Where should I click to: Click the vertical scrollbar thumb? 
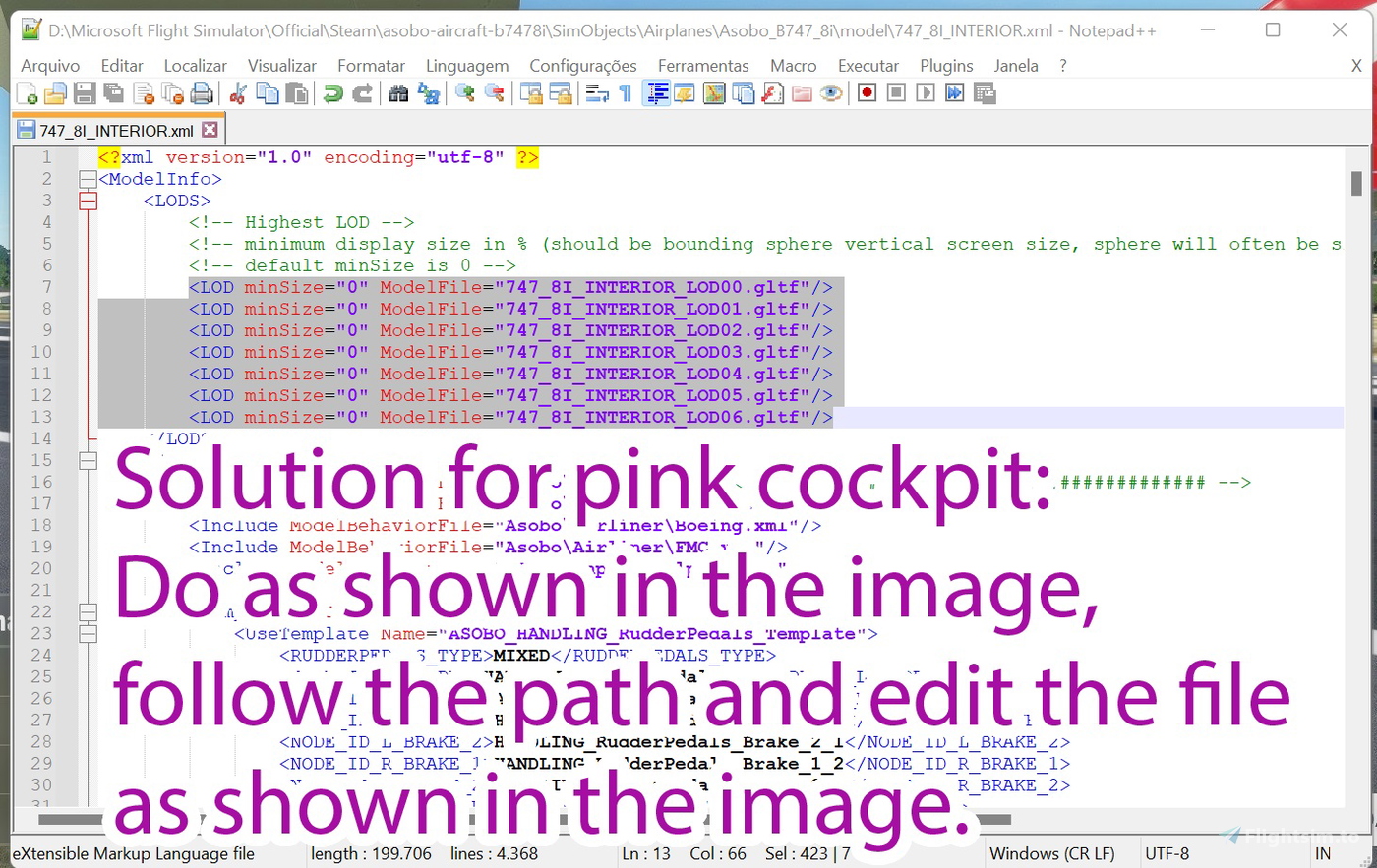(x=1356, y=183)
